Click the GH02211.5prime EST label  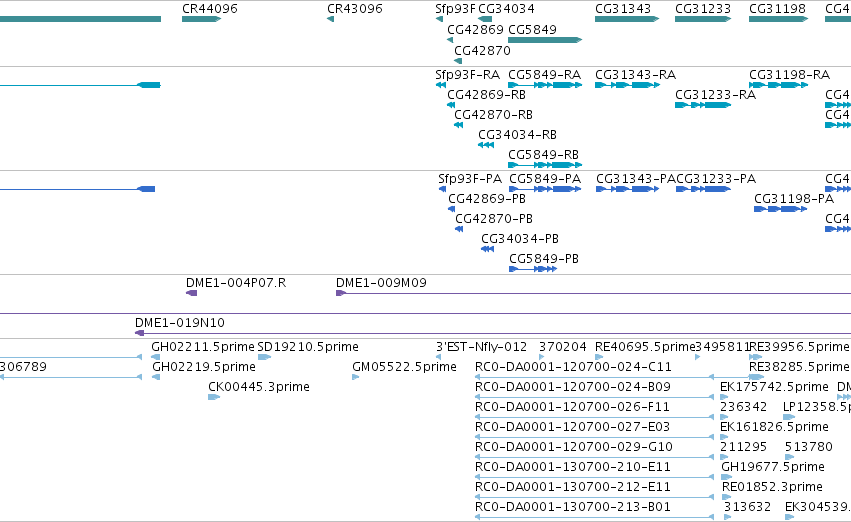click(x=202, y=347)
